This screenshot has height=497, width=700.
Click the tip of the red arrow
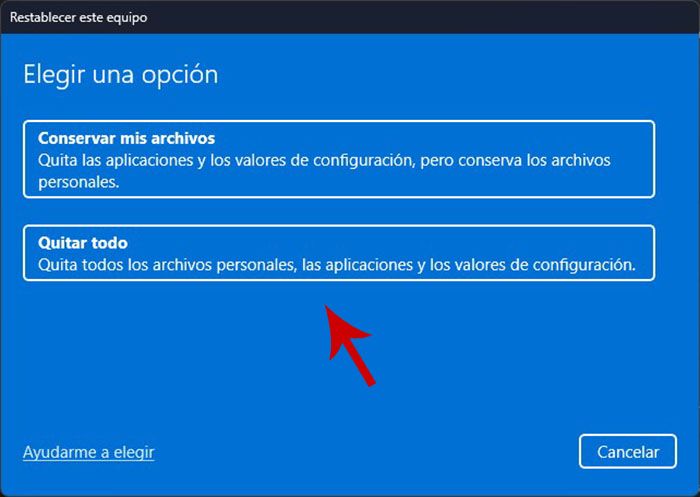point(326,307)
